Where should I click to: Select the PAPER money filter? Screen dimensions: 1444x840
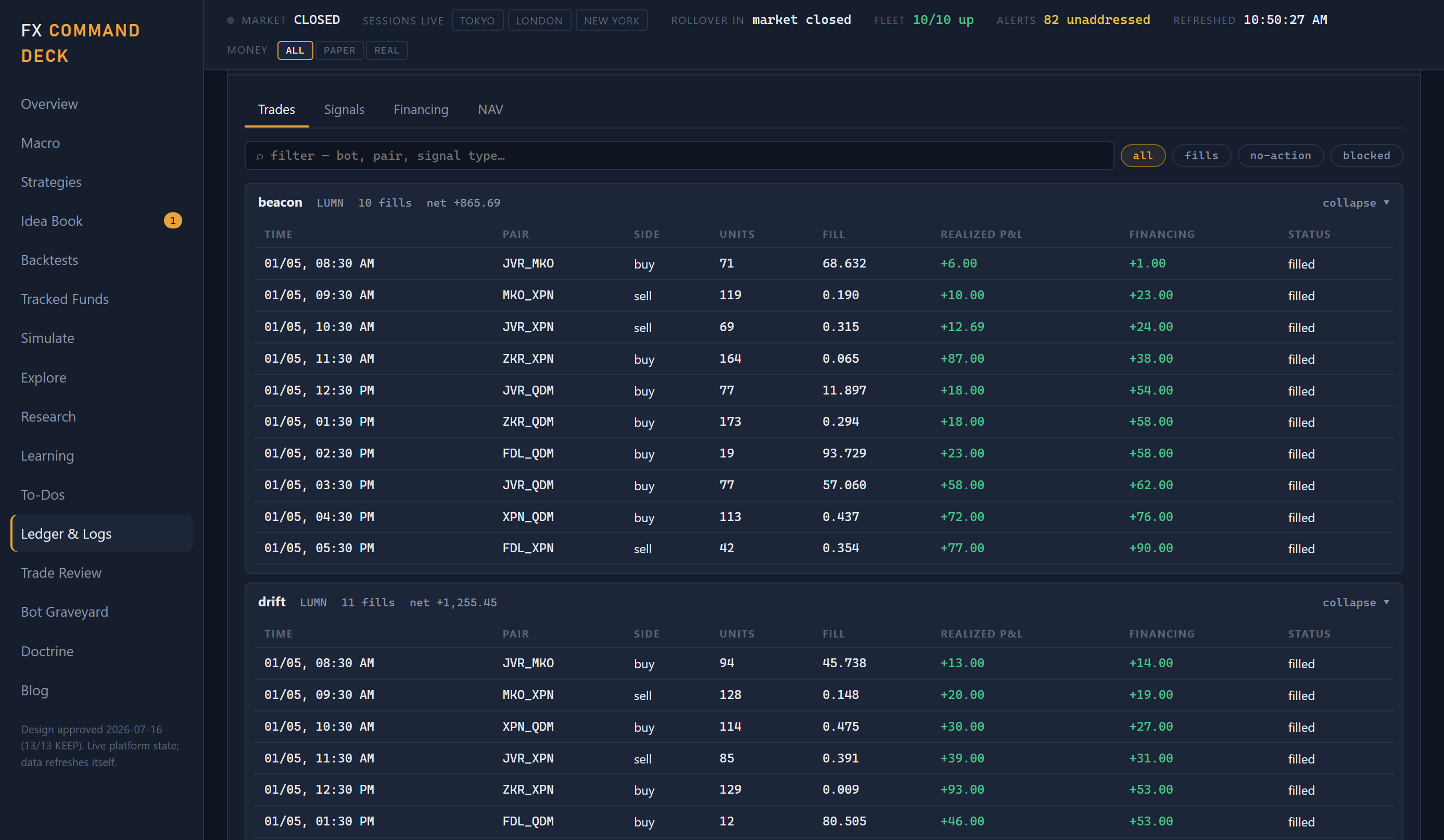coord(339,50)
